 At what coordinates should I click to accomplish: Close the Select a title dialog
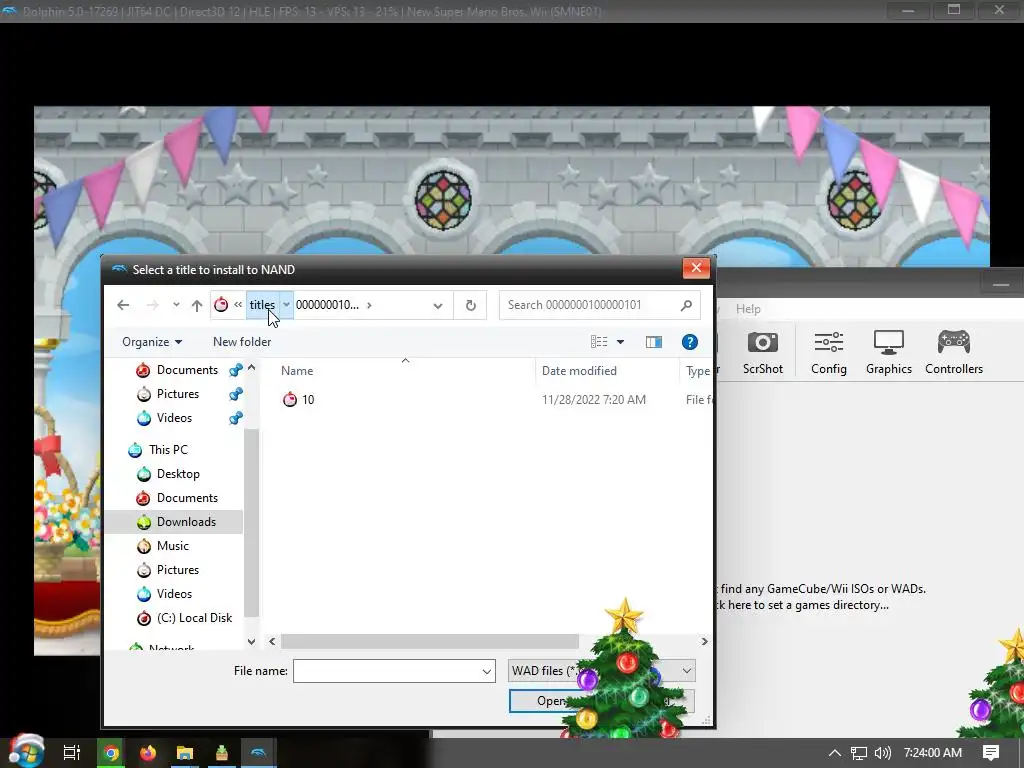click(x=696, y=268)
